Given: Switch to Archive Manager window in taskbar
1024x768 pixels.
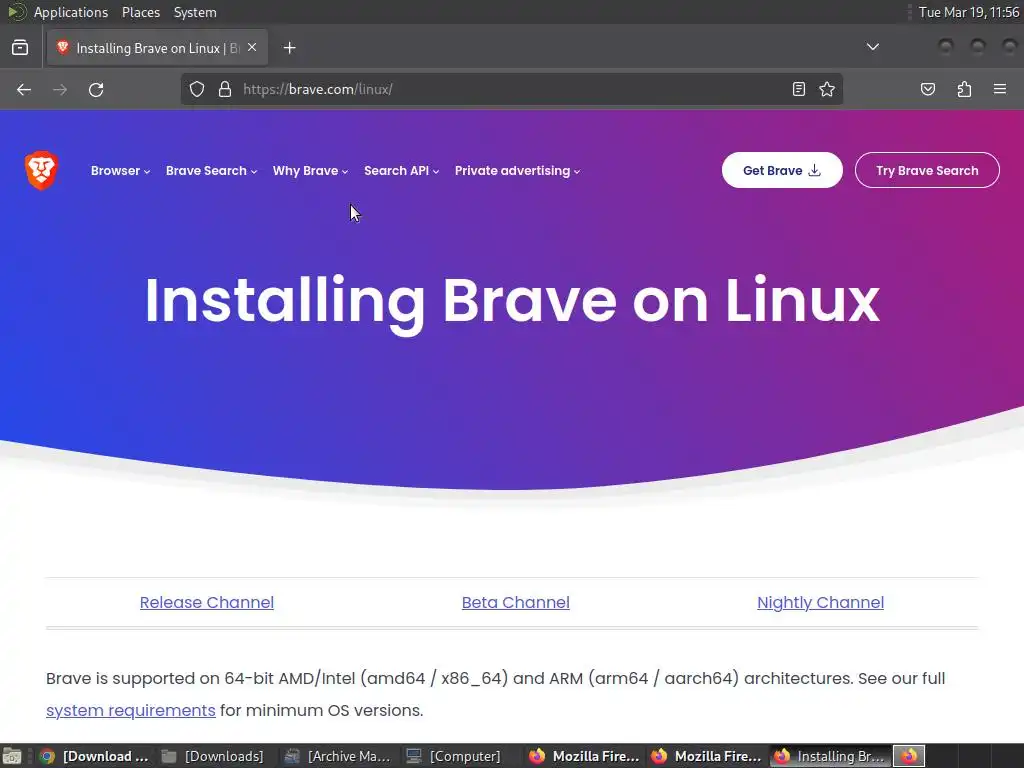Looking at the screenshot, I should 338,756.
